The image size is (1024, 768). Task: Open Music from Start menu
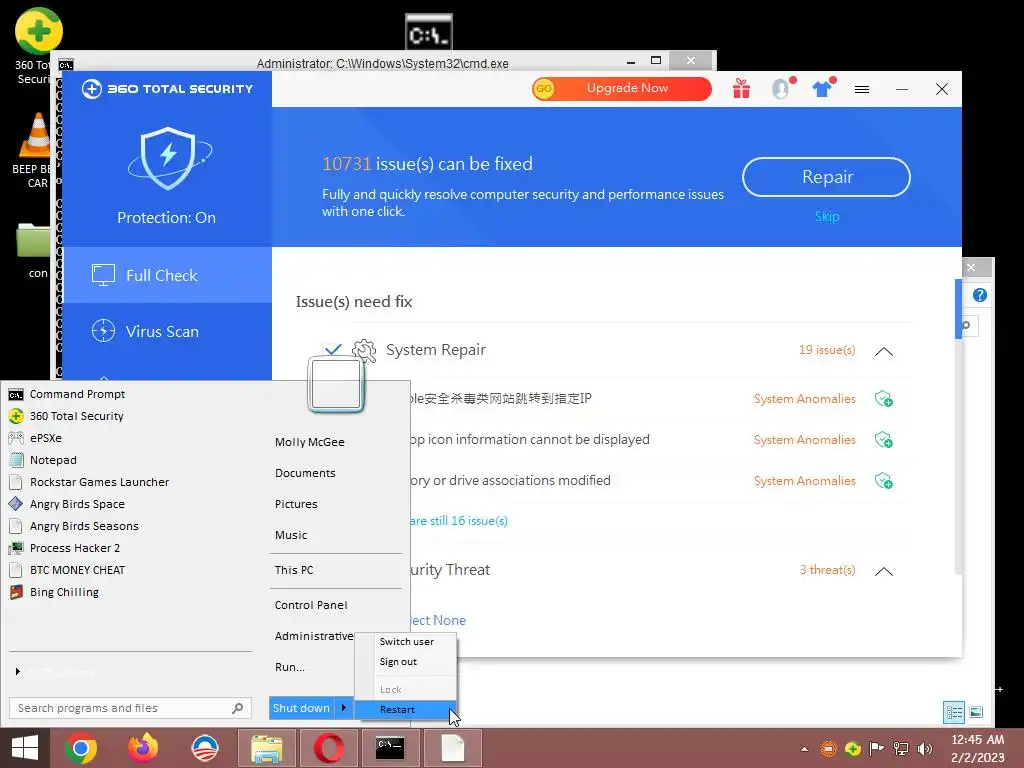point(291,535)
